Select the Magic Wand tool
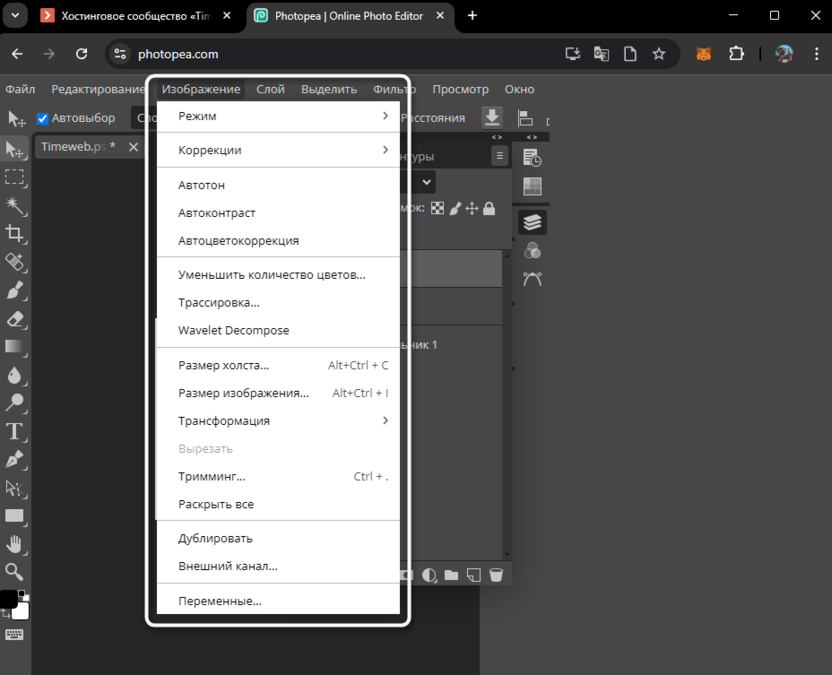 [x=15, y=206]
